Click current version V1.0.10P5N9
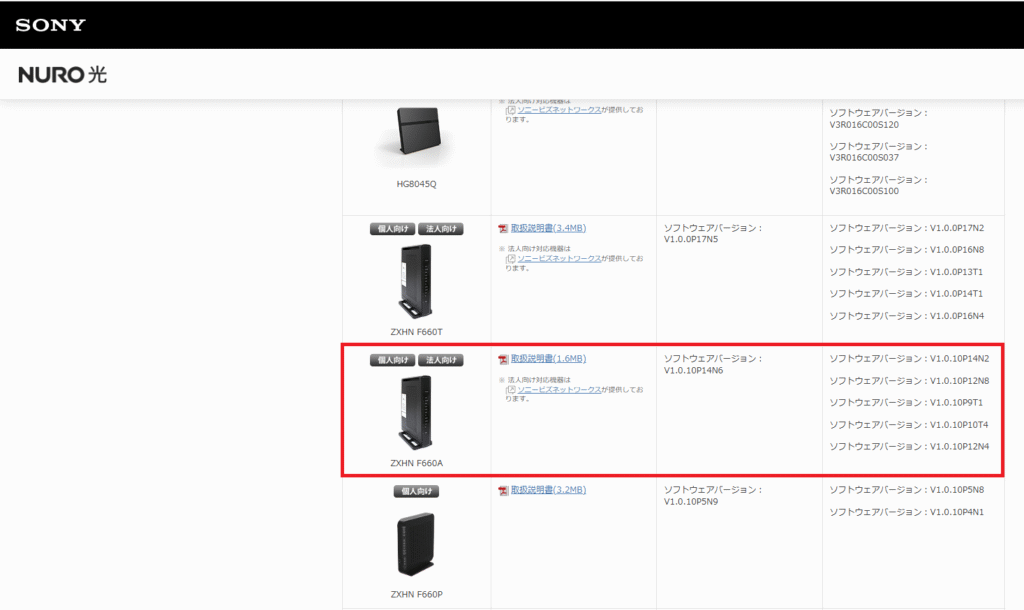Image resolution: width=1024 pixels, height=610 pixels. click(691, 502)
